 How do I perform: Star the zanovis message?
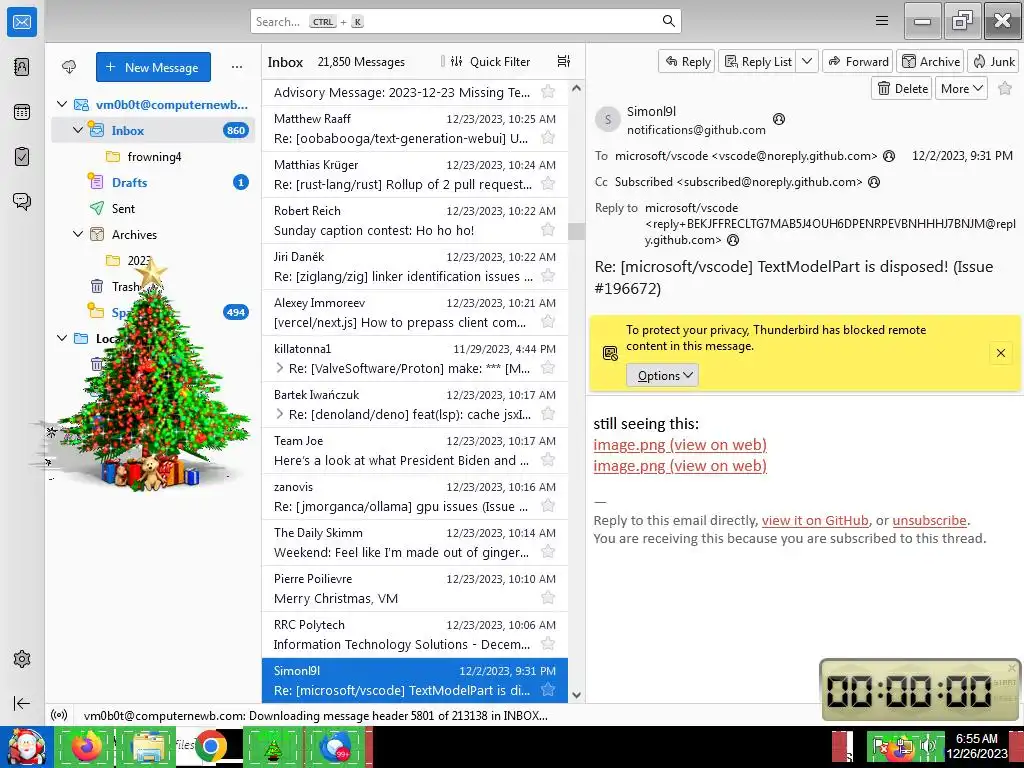coord(548,505)
